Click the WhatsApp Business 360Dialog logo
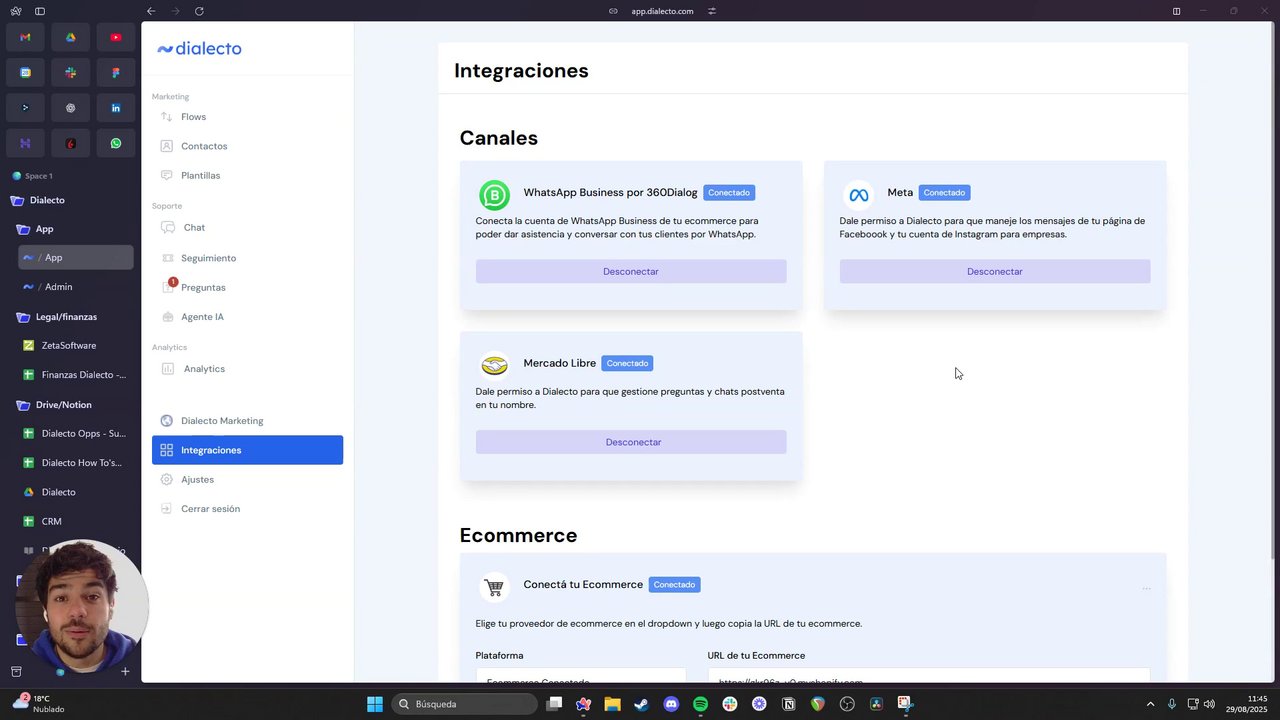The width and height of the screenshot is (1280, 720). coord(494,194)
